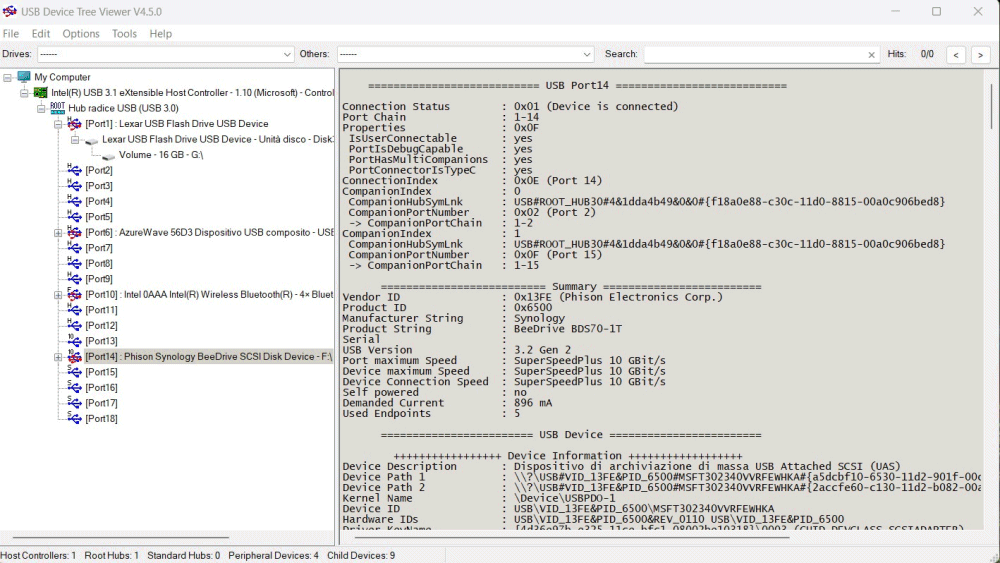Collapse the My Computer tree node

tap(8, 77)
